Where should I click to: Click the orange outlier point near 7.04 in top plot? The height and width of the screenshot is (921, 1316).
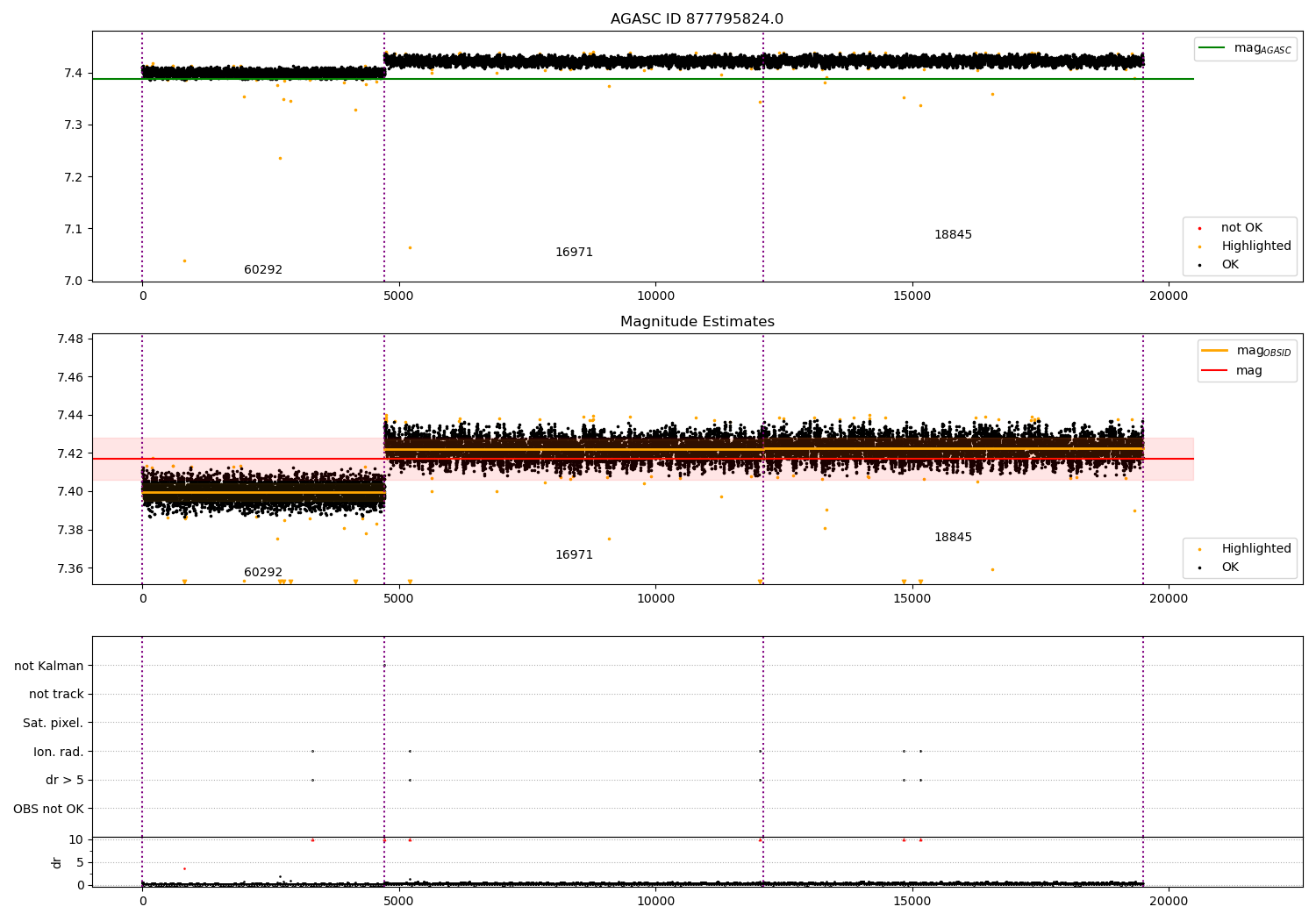(184, 261)
